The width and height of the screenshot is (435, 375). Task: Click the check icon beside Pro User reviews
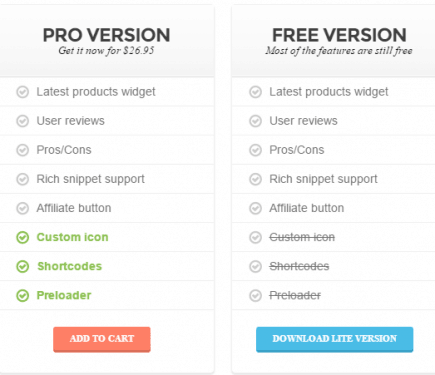[23, 121]
